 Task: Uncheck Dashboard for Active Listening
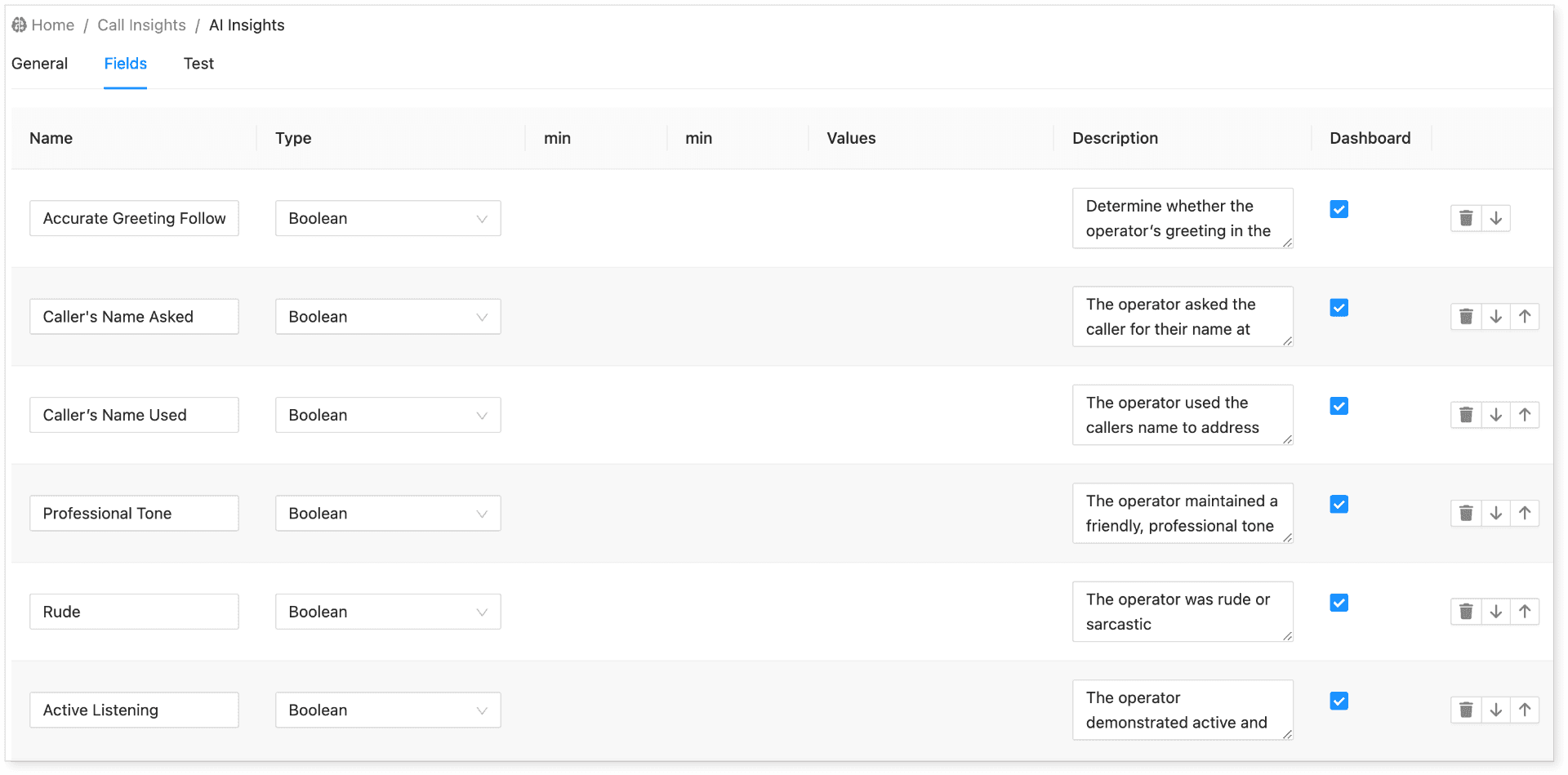[x=1339, y=701]
